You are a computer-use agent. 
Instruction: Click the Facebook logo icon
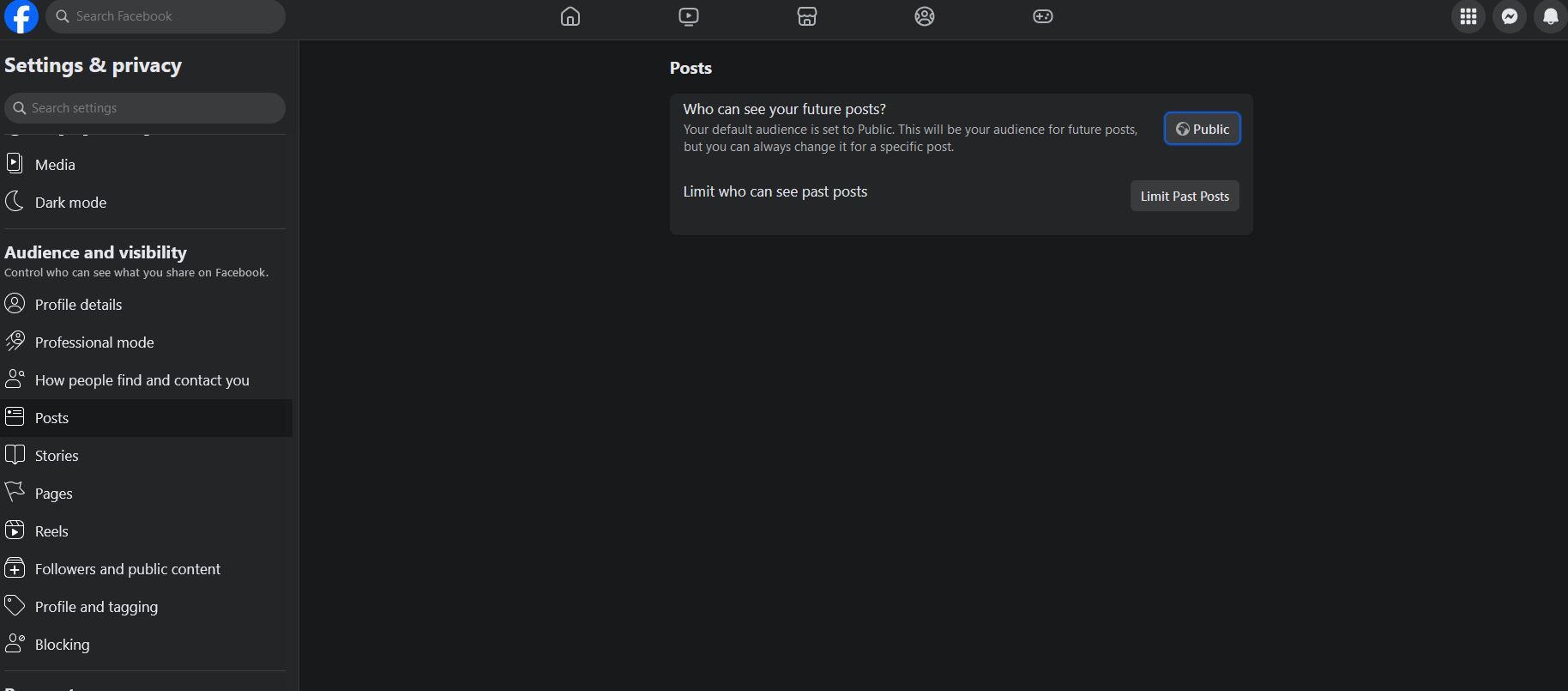tap(21, 16)
